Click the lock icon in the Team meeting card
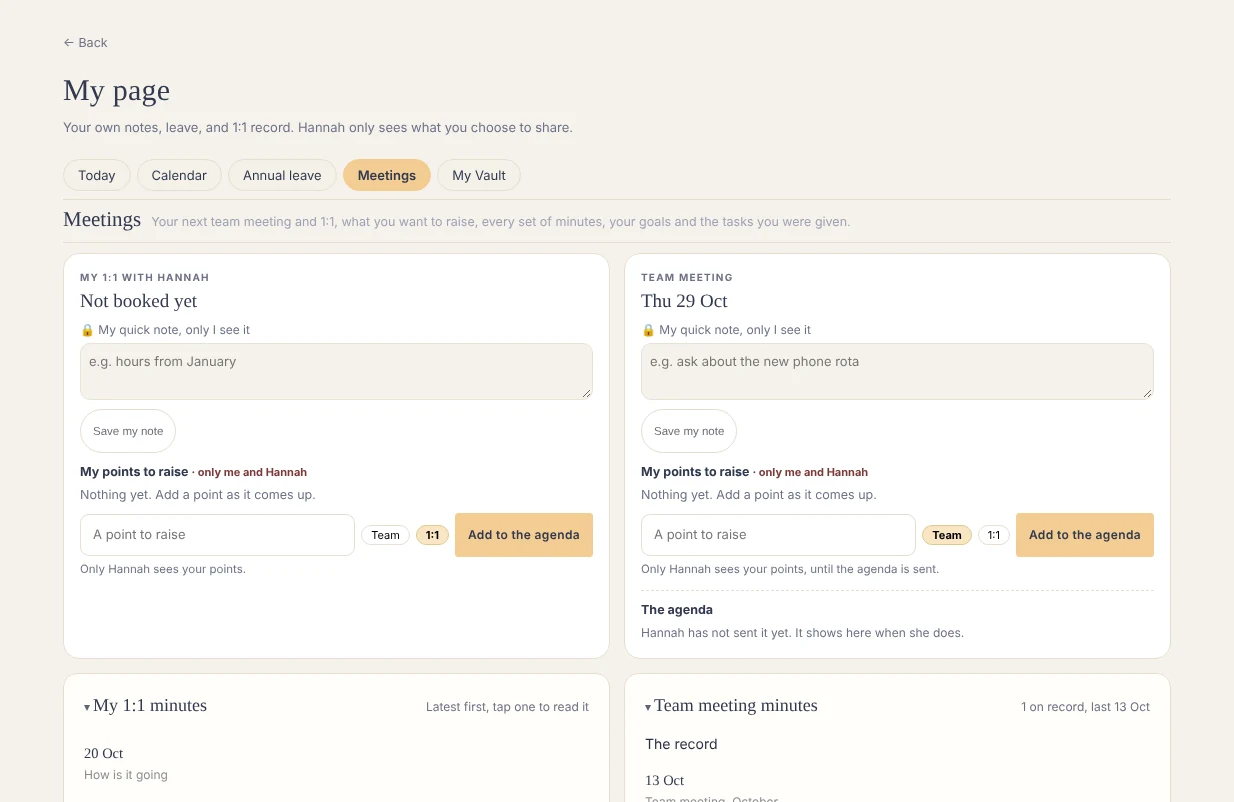 point(648,330)
